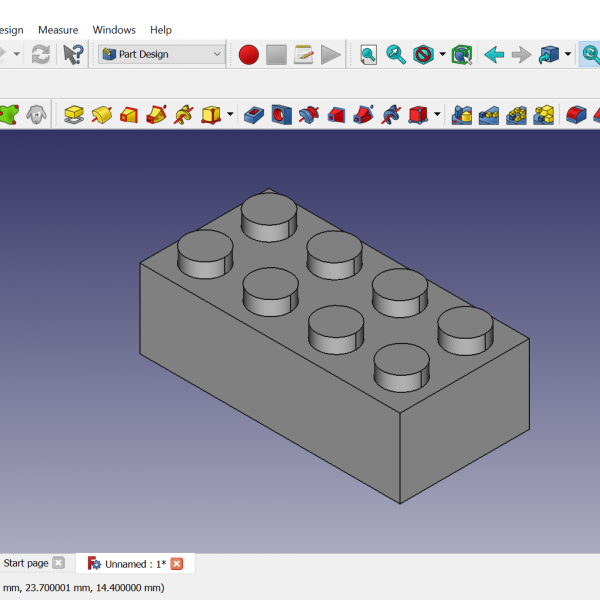Select the Pocket cut tool

[x=254, y=115]
